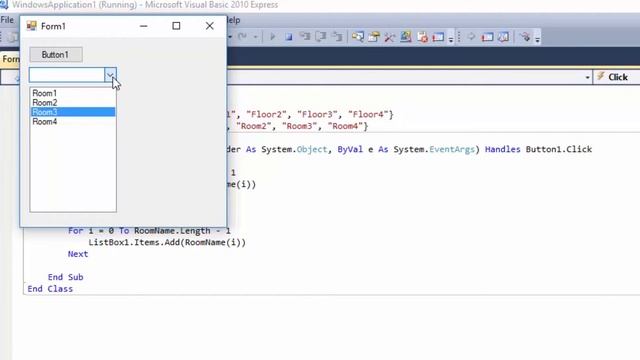Click the "EventArgs" type in the code
640x360 pixels.
point(452,149)
